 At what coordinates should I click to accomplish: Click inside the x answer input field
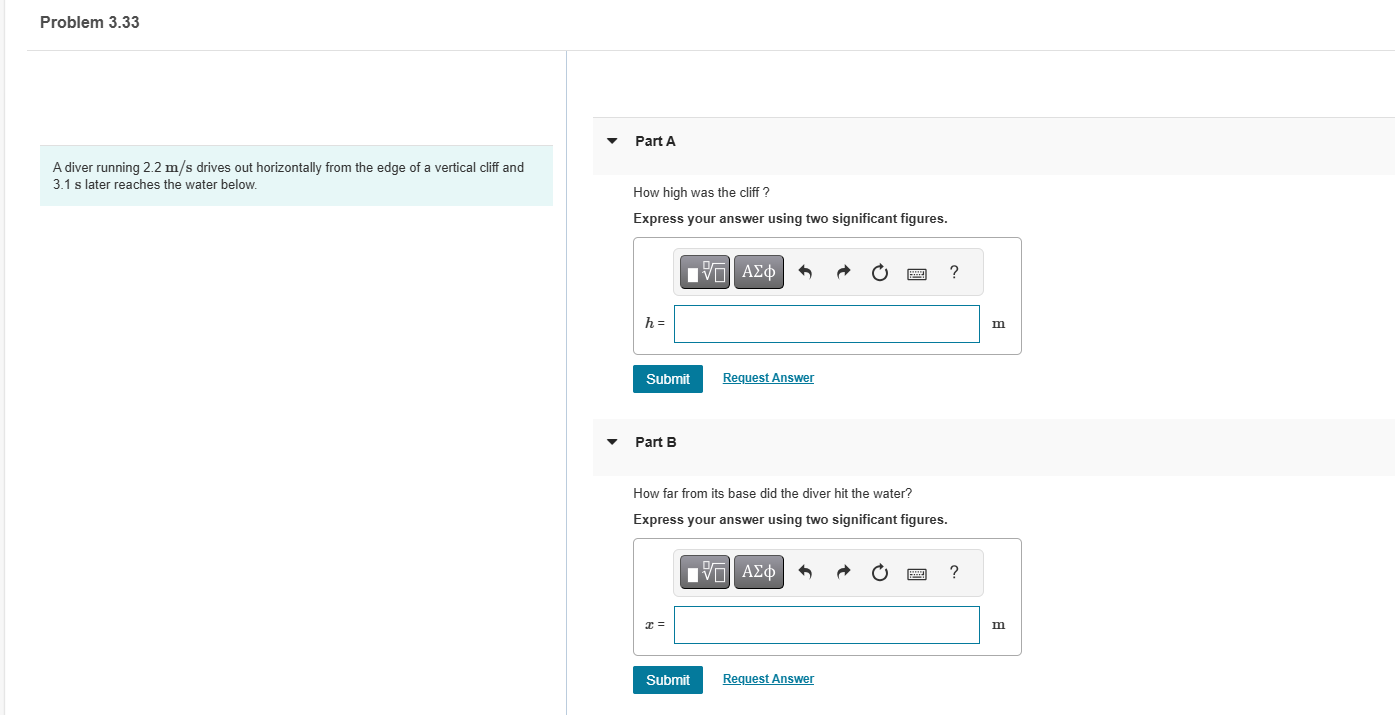coord(826,624)
